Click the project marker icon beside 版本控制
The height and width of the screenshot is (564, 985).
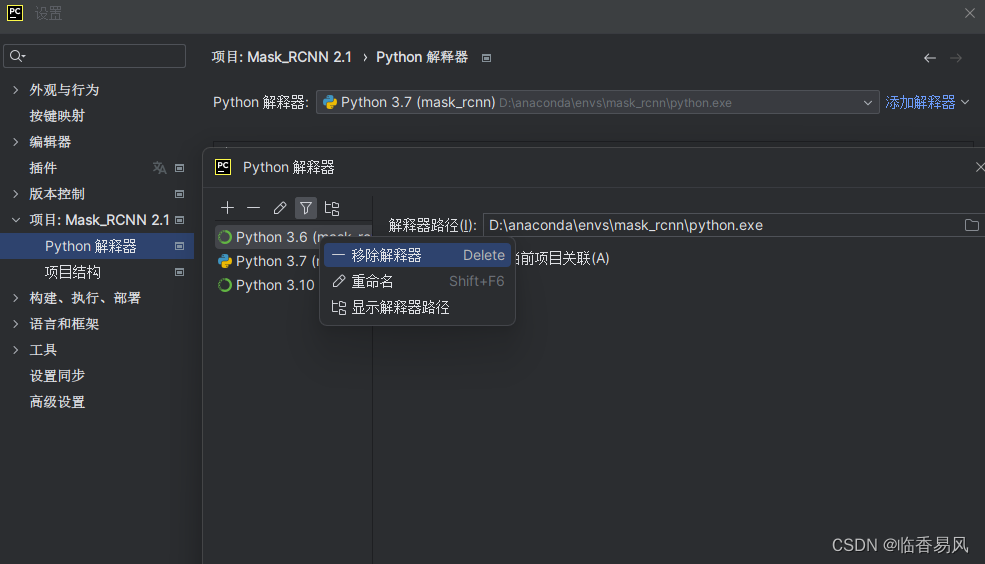tap(180, 194)
